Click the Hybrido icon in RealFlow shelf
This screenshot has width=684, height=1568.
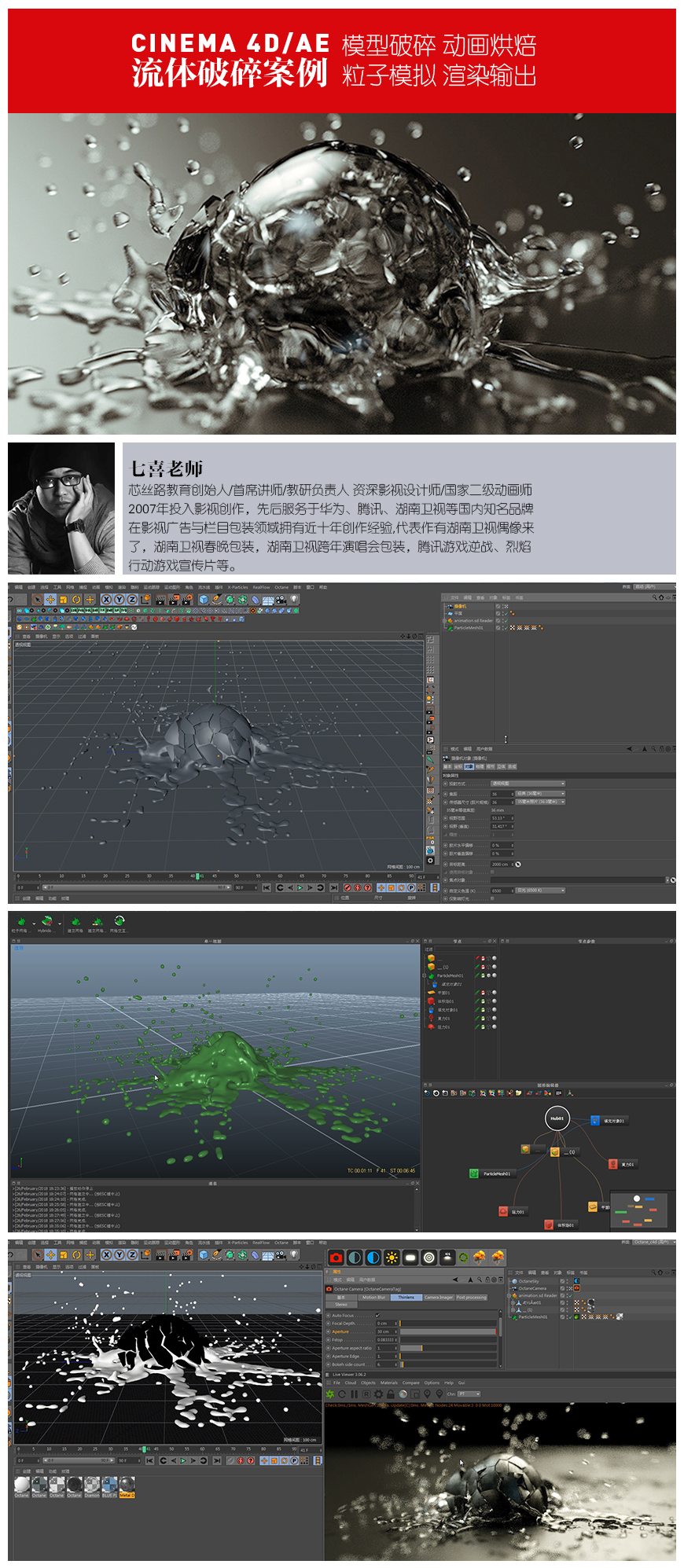pyautogui.click(x=46, y=921)
